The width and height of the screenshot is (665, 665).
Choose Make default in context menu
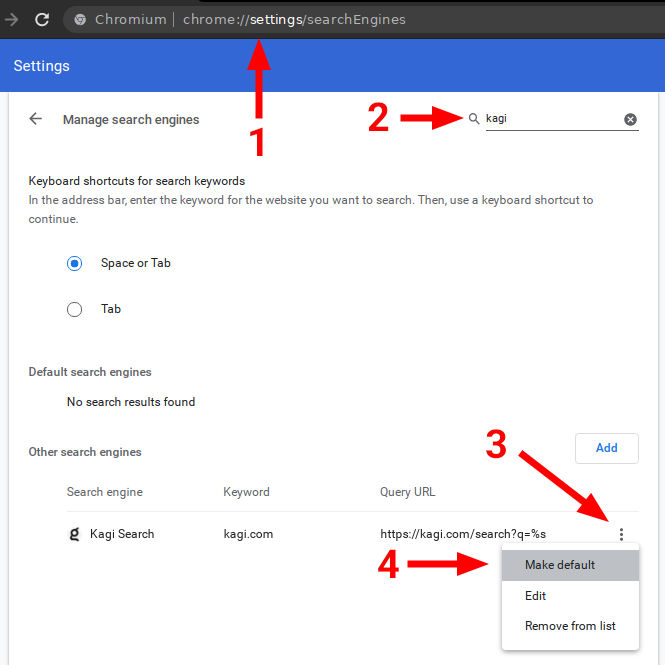pyautogui.click(x=570, y=565)
